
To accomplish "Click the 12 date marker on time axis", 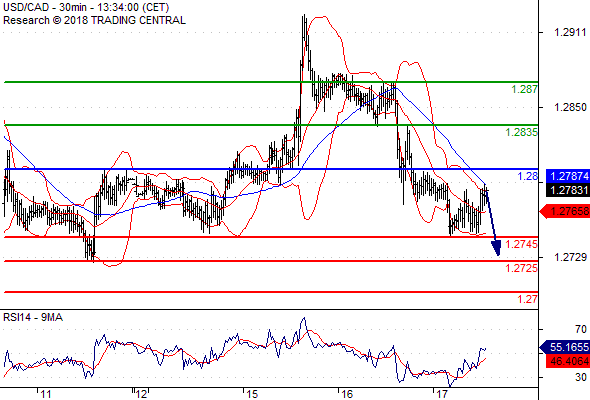I will [141, 394].
